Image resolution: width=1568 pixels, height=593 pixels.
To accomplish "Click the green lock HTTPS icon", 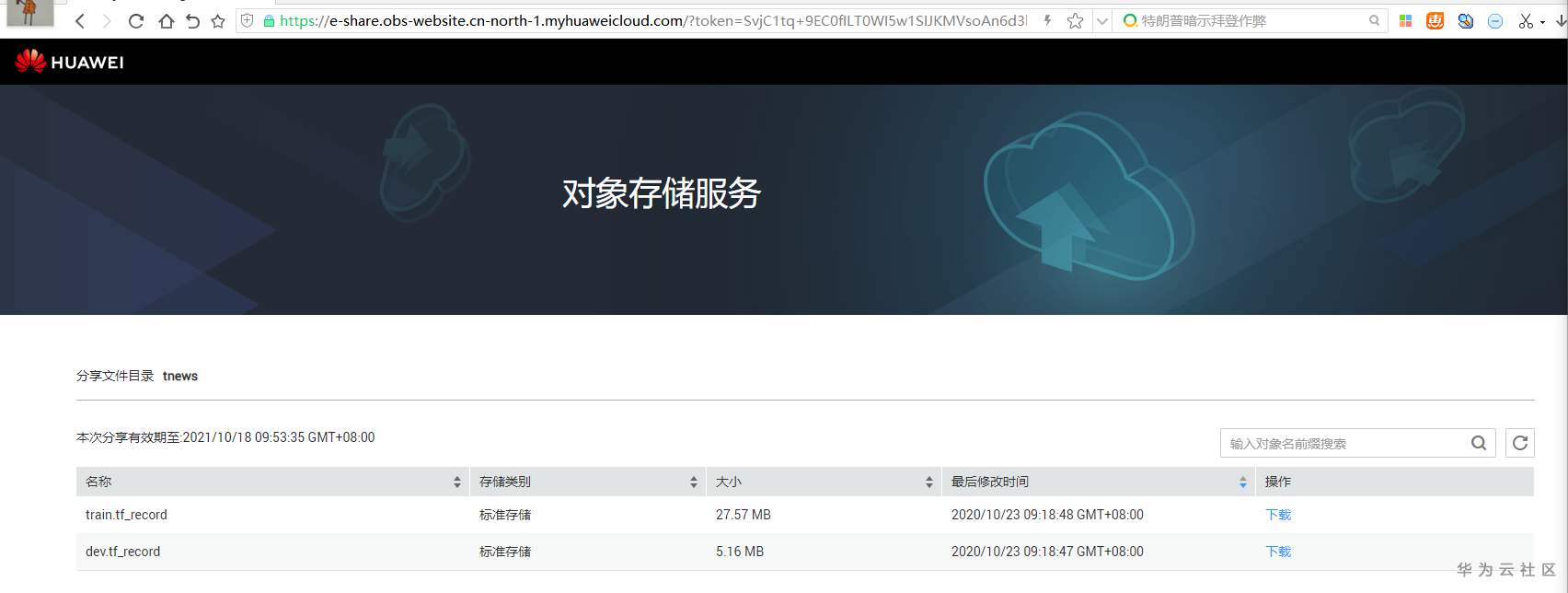I will click(269, 20).
